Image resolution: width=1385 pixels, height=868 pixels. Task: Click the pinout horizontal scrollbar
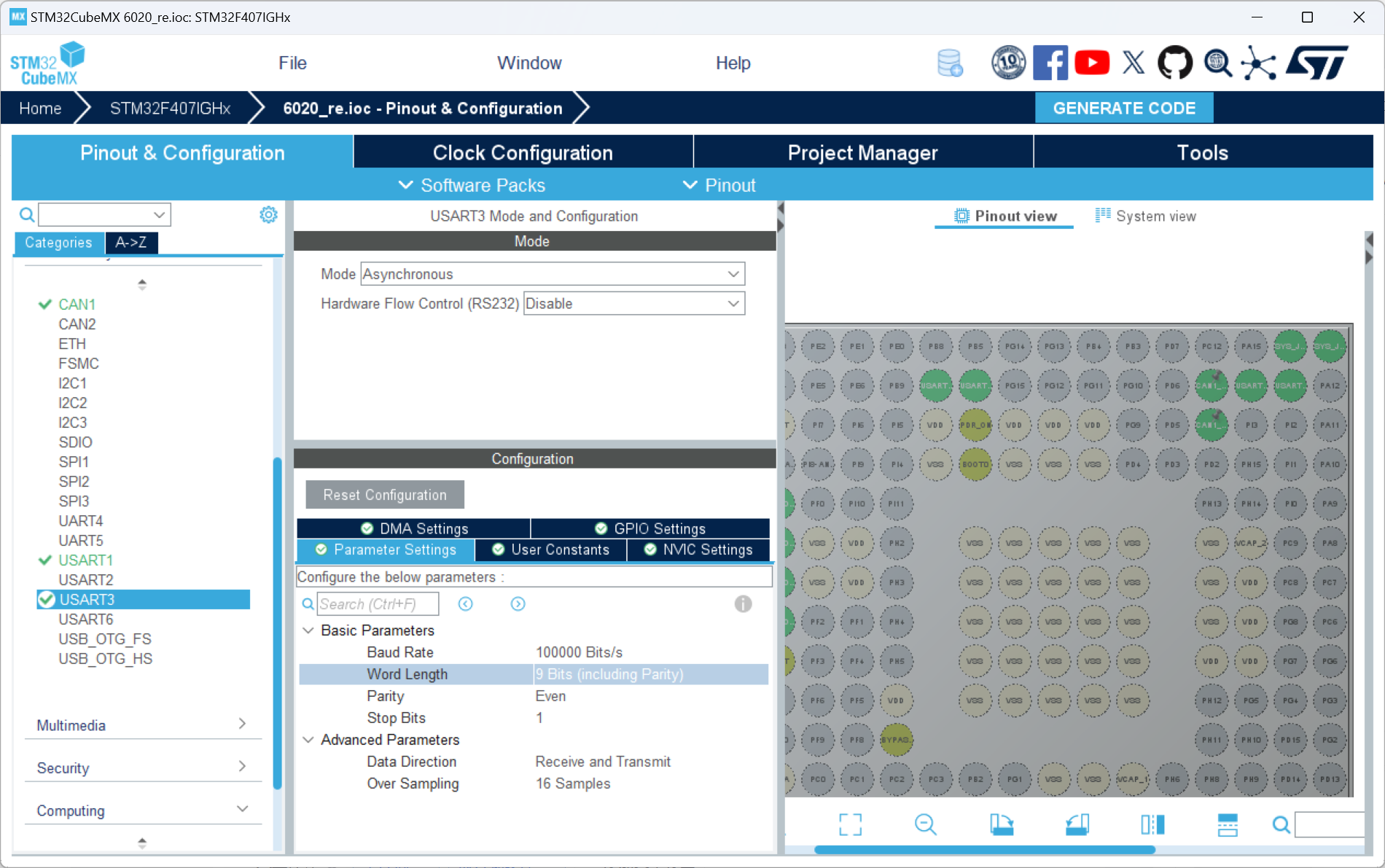coord(984,850)
